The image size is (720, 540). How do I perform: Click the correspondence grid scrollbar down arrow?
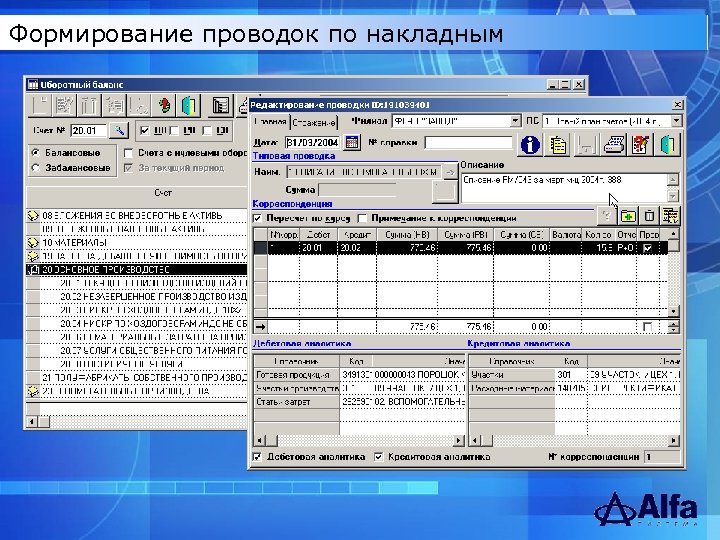[673, 311]
